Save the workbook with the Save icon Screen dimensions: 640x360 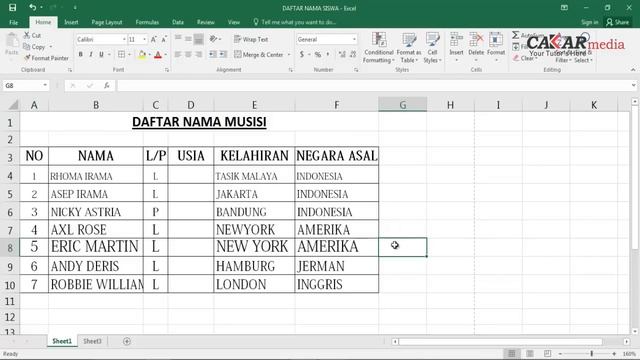tap(12, 7)
